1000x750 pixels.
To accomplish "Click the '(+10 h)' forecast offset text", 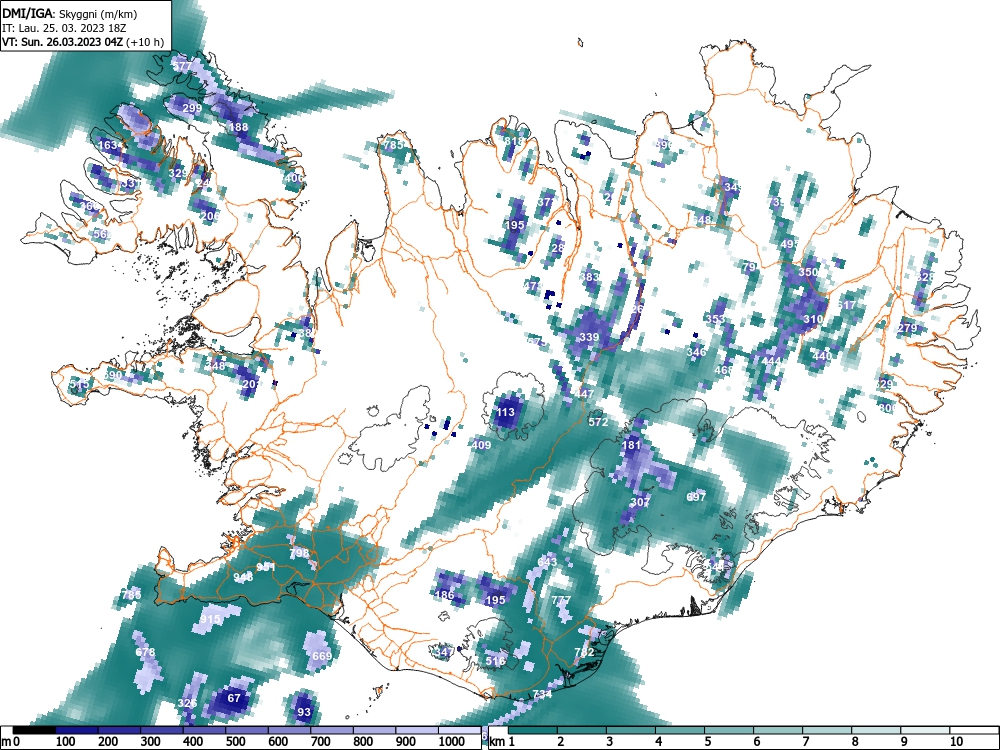I will click(x=145, y=43).
